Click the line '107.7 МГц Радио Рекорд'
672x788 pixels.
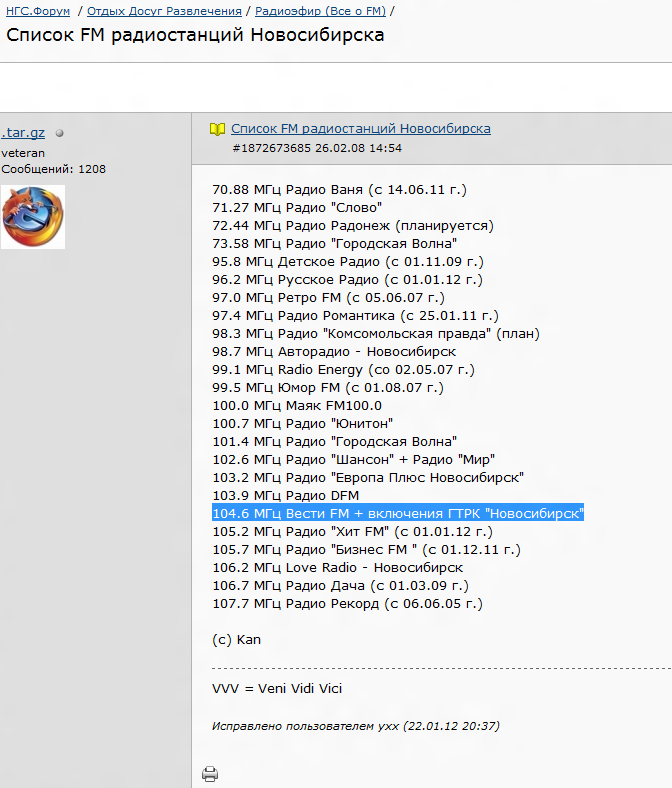tap(347, 604)
